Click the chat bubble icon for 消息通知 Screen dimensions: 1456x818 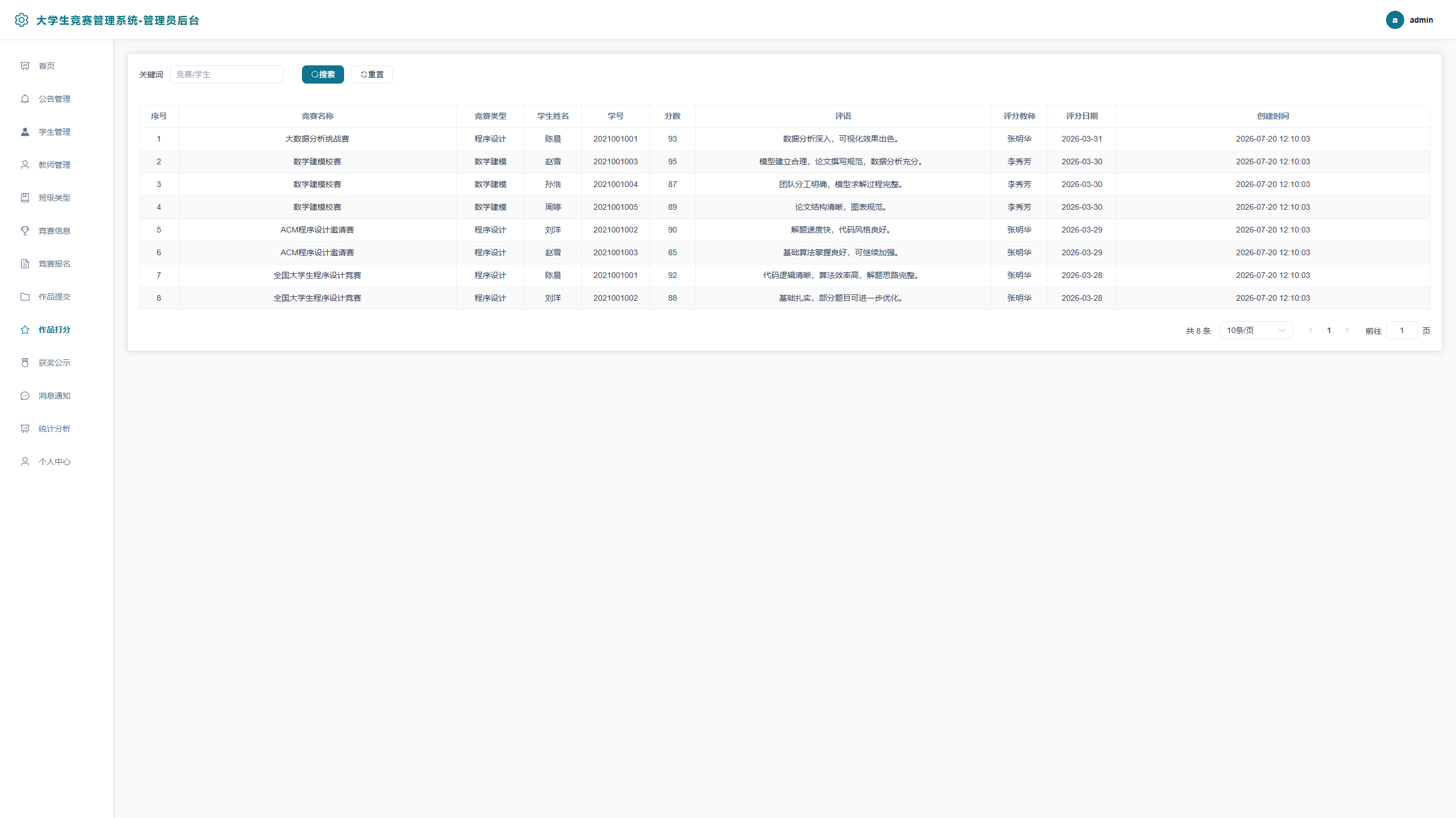(25, 396)
